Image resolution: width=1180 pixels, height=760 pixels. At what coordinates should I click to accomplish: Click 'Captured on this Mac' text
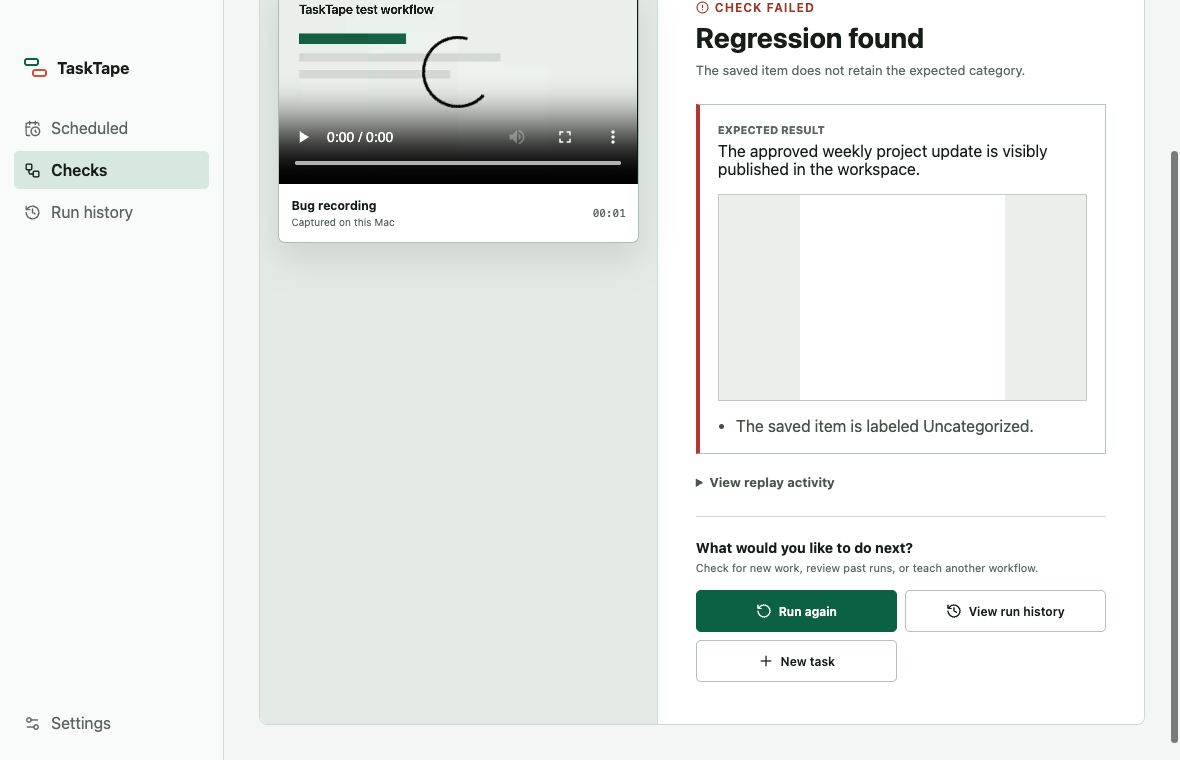[x=343, y=223]
